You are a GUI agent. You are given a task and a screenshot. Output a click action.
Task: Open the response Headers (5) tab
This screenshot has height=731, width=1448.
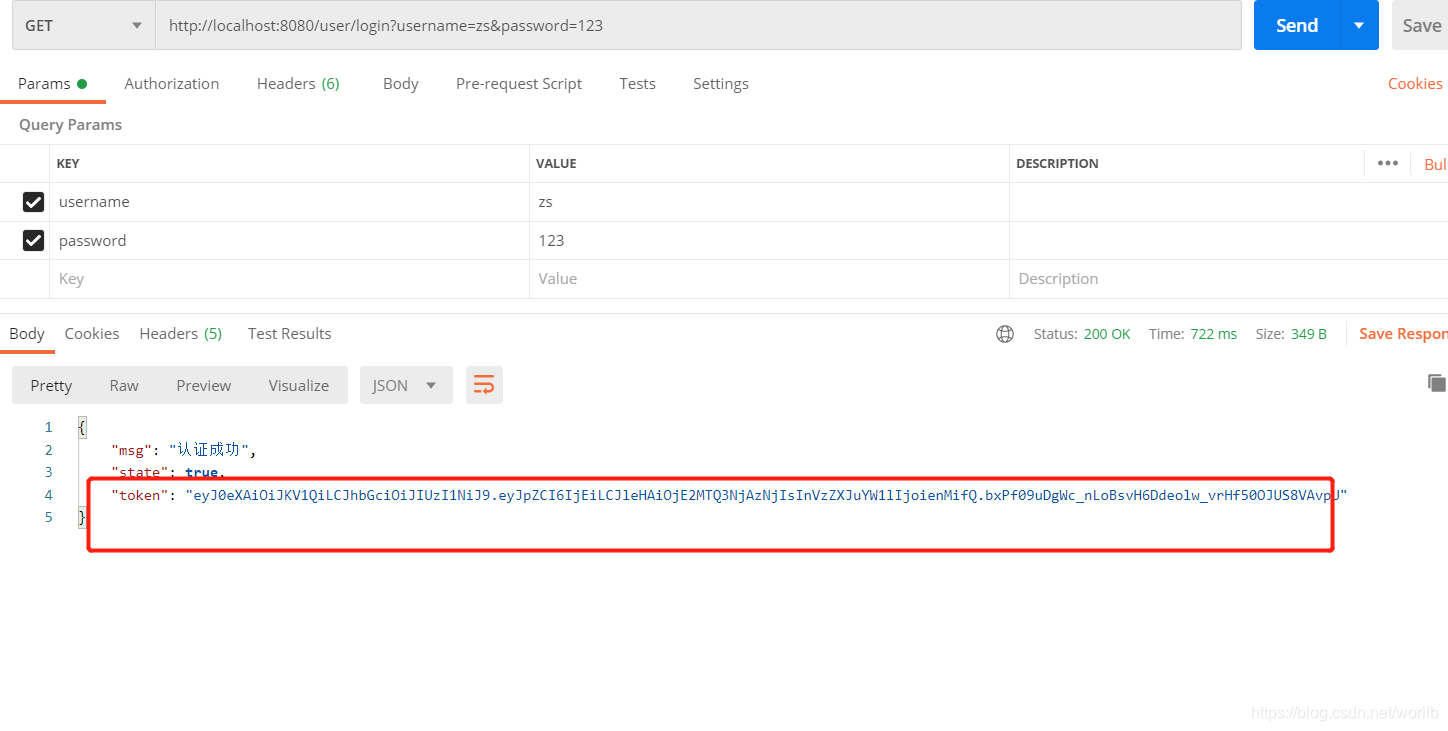click(x=181, y=333)
